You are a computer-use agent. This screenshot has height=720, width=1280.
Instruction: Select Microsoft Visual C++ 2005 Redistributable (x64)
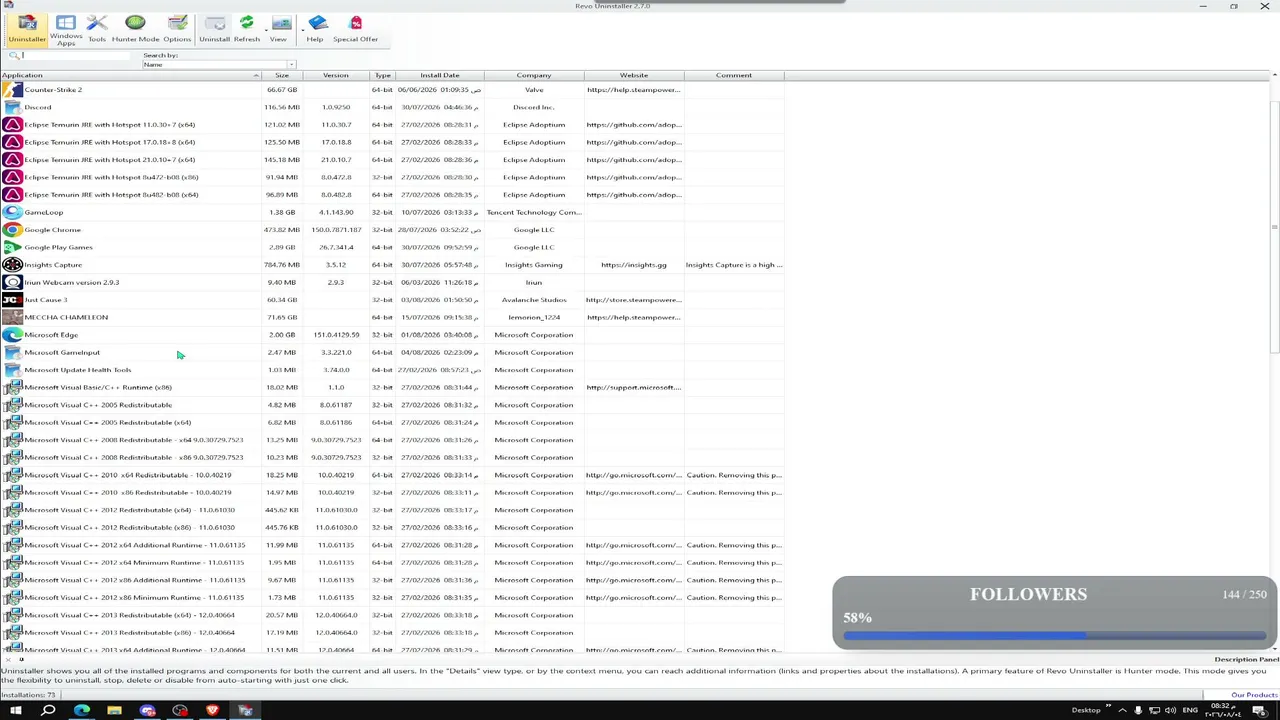coord(392,422)
